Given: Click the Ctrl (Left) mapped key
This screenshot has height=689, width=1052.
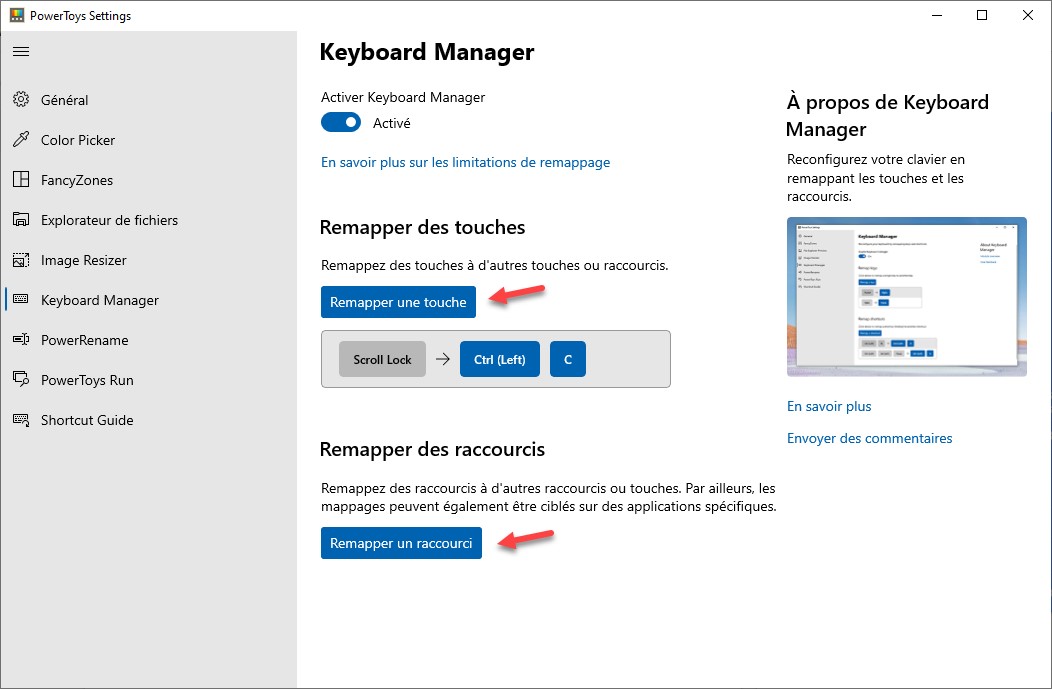Looking at the screenshot, I should 499,359.
